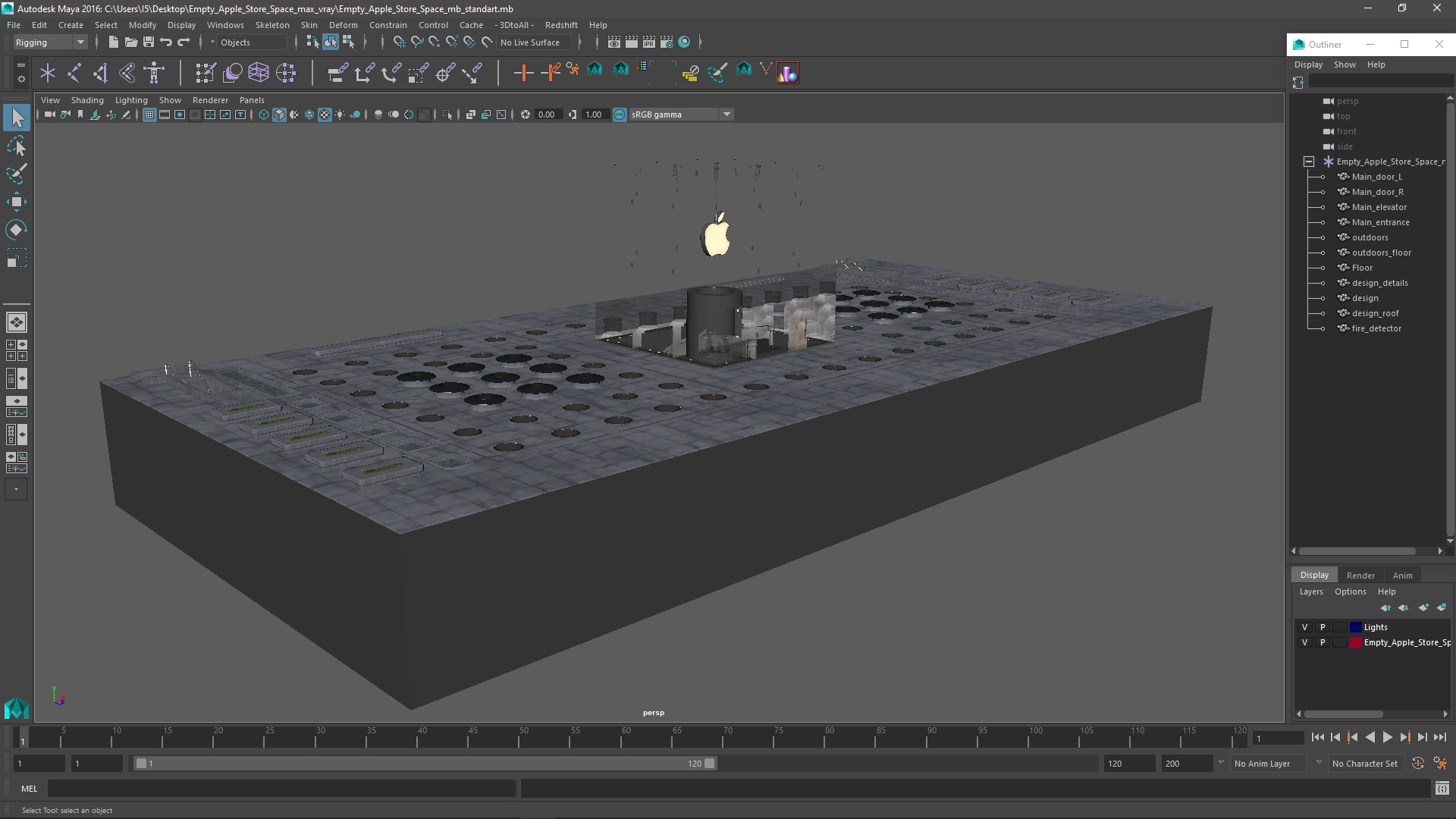Open the sRGB gamma view transform dropdown
Screen dimensions: 1456x819
coord(681,115)
